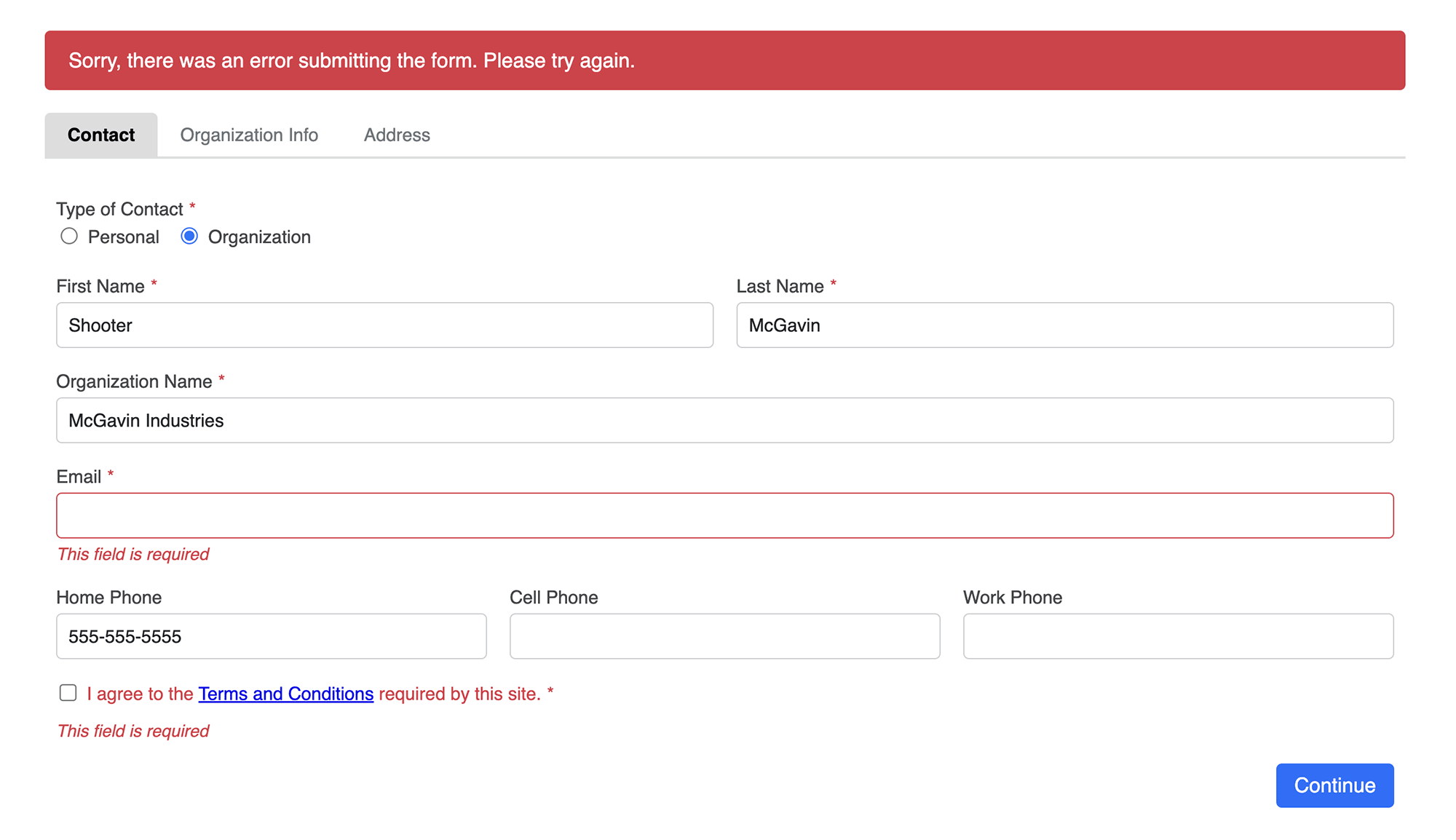Click the Home Phone field
Image resolution: width=1456 pixels, height=840 pixels.
click(271, 635)
